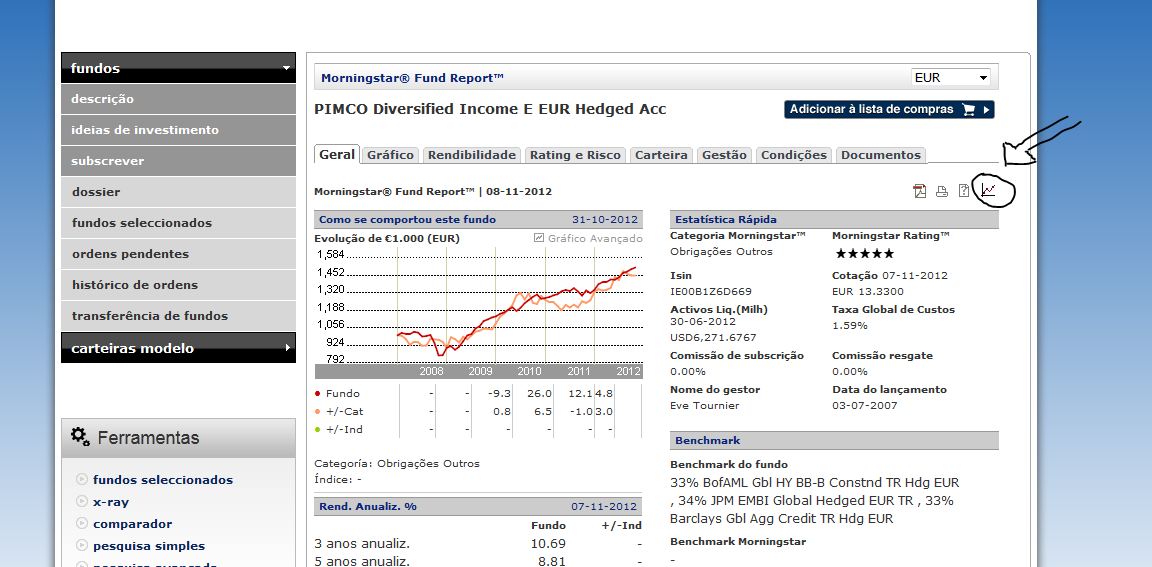1152x567 pixels.
Task: Open dossier in sidebar
Action: click(178, 192)
